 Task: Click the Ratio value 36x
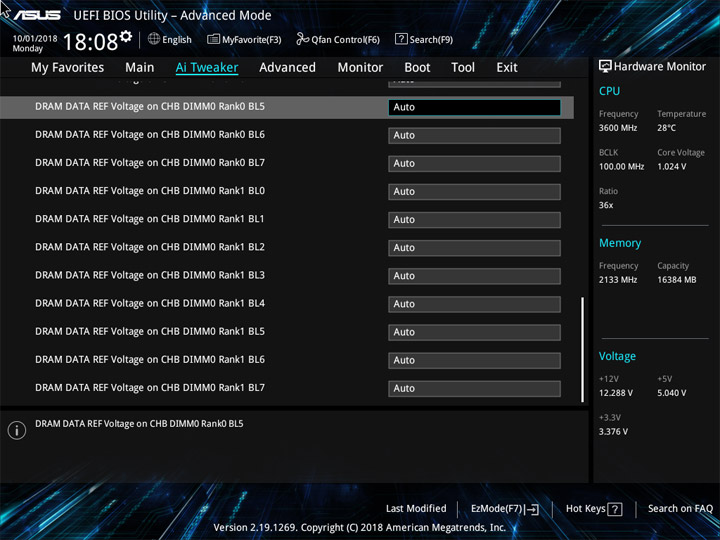pyautogui.click(x=606, y=205)
